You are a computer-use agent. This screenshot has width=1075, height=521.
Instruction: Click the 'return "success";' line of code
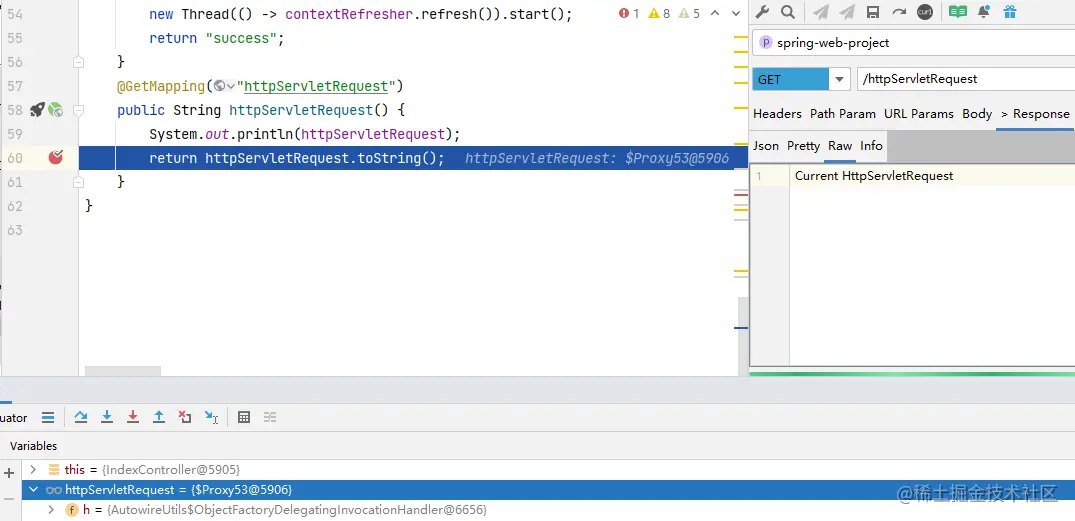tap(217, 38)
